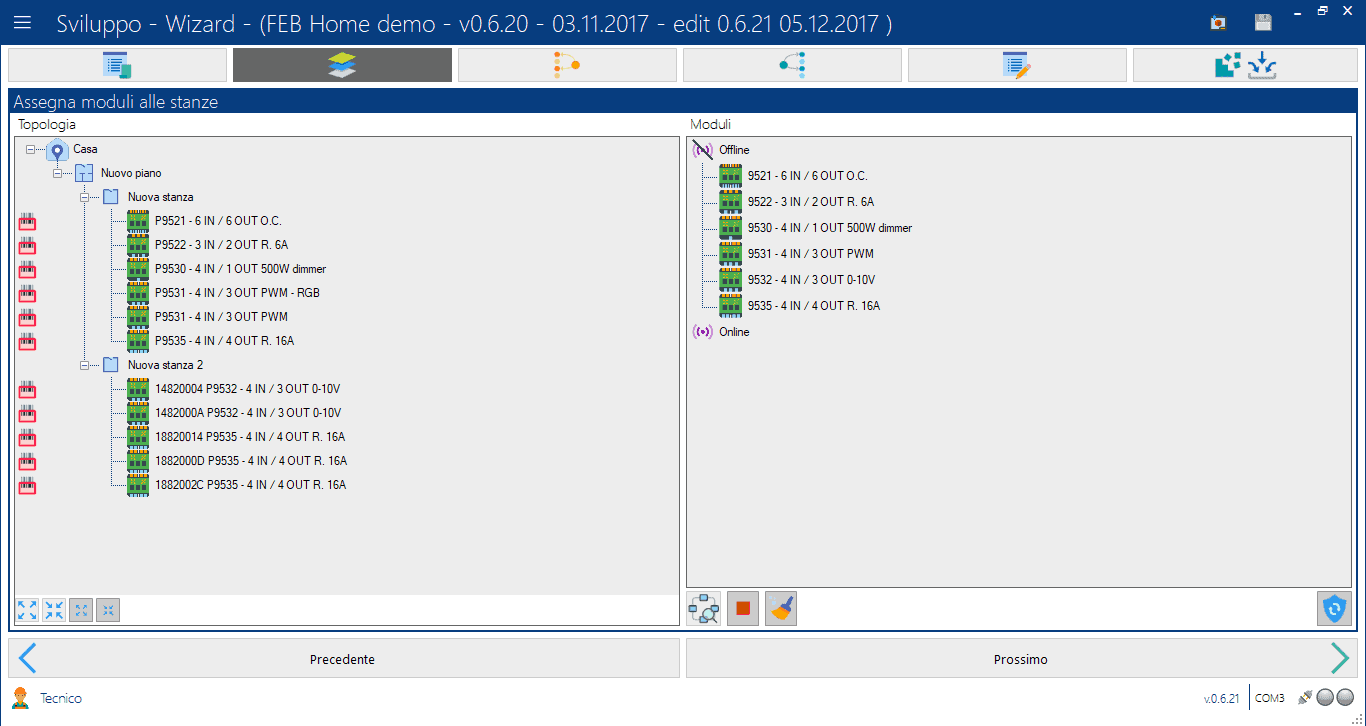Click the screenshot camera icon in title bar
Image resolution: width=1366 pixels, height=726 pixels.
tap(1218, 22)
